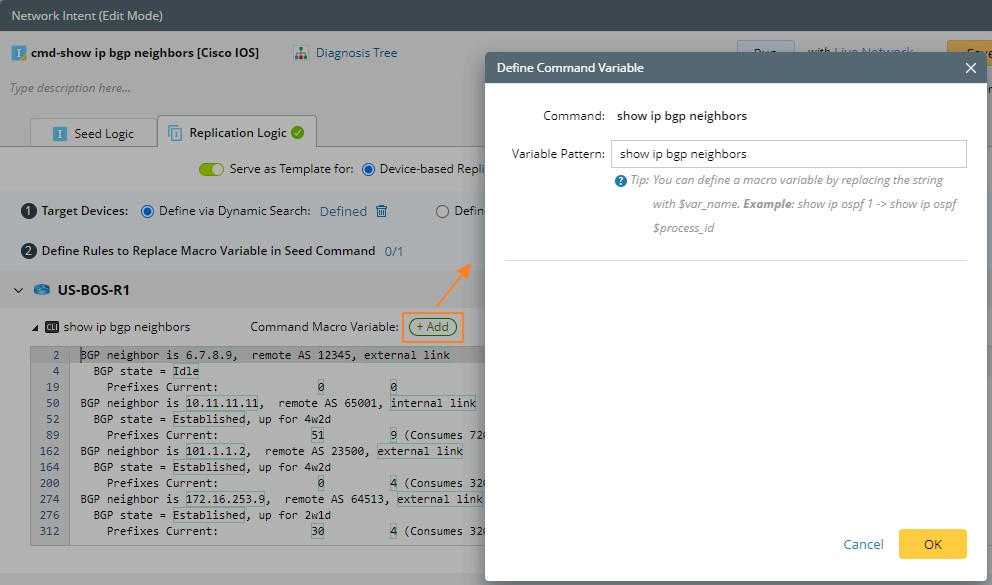This screenshot has width=992, height=585.
Task: Open the Diagnosis Tree link
Action: point(356,53)
